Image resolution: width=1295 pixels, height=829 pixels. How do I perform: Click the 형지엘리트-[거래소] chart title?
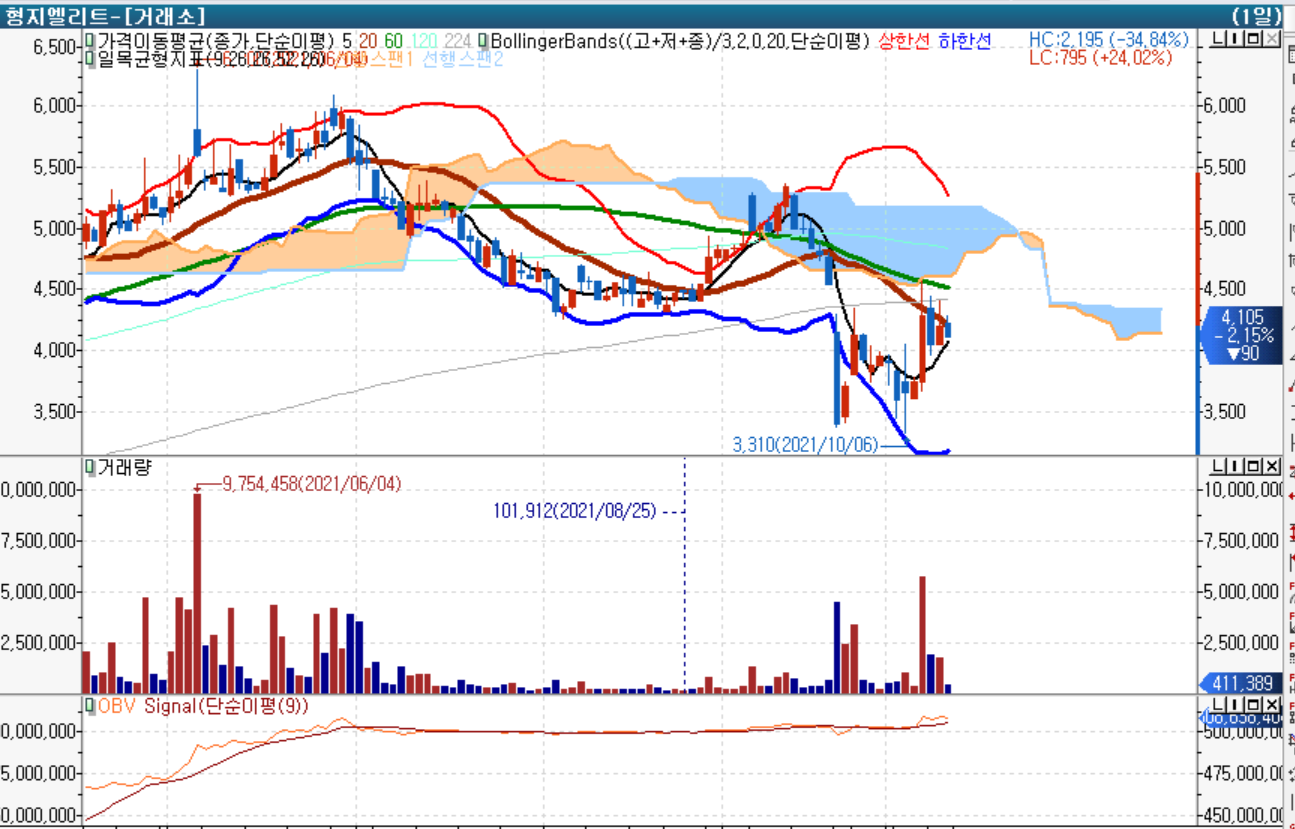tap(104, 15)
